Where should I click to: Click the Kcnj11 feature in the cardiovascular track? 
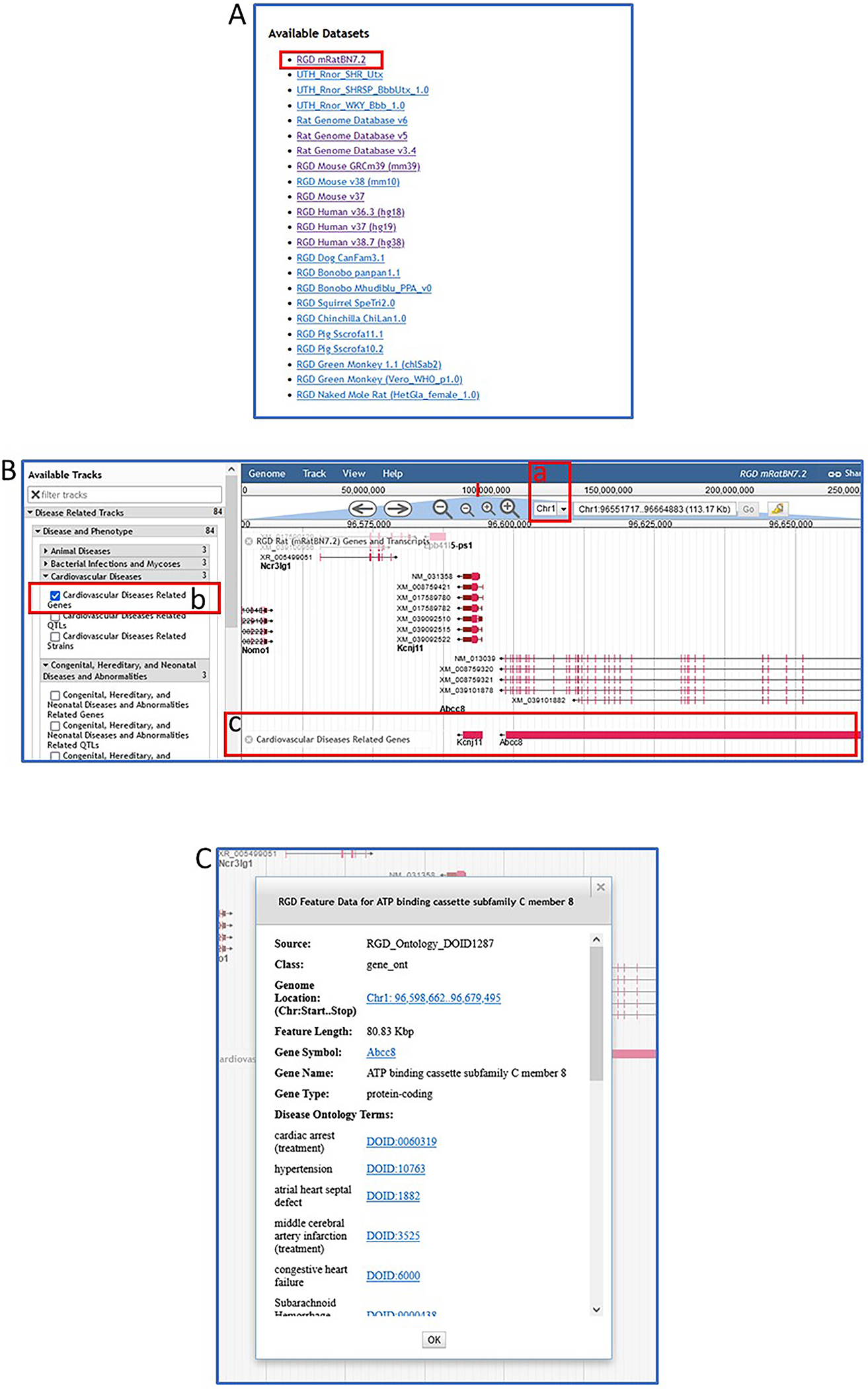tap(472, 735)
